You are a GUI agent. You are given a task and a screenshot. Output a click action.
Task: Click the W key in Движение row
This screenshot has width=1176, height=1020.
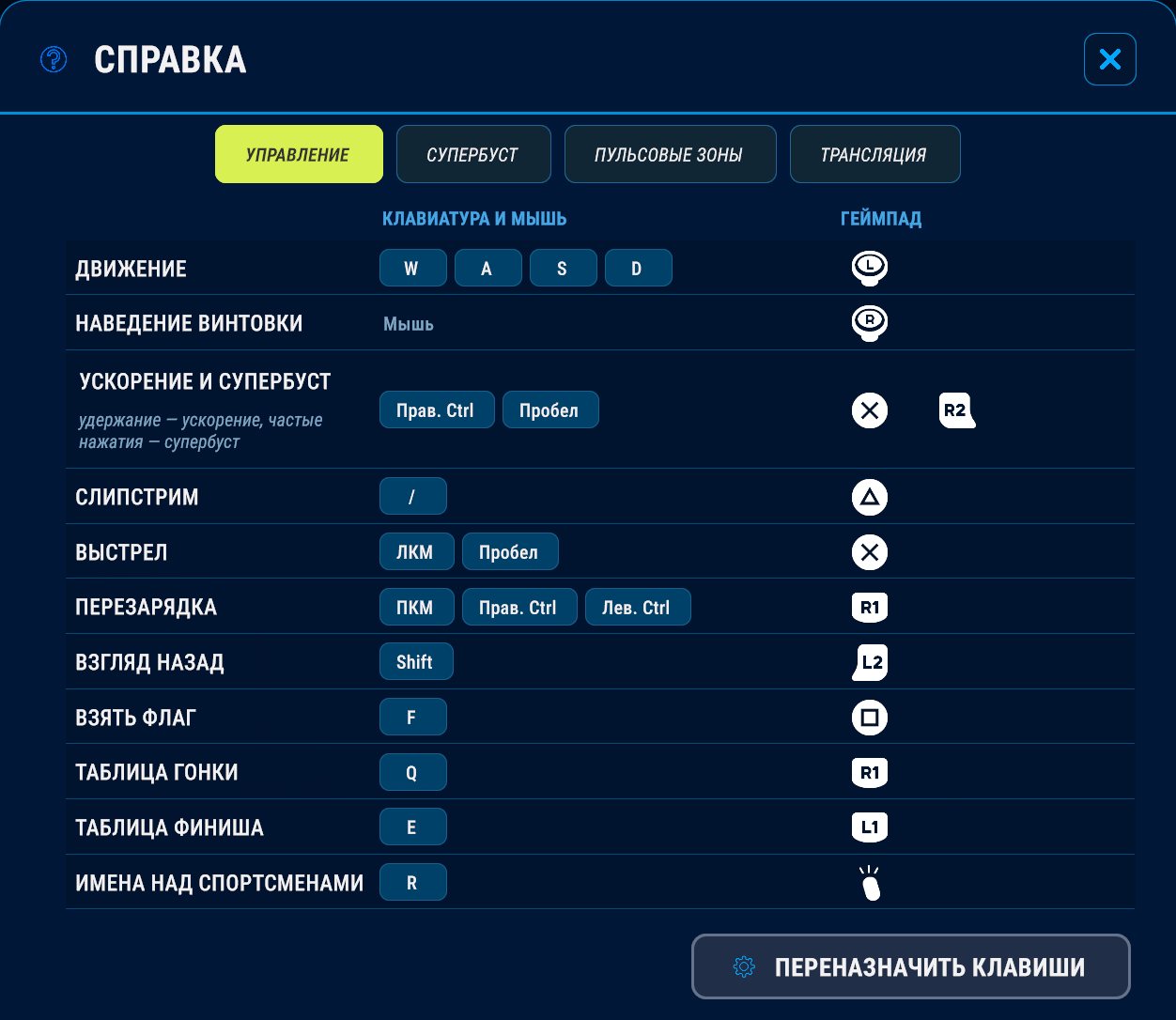413,268
